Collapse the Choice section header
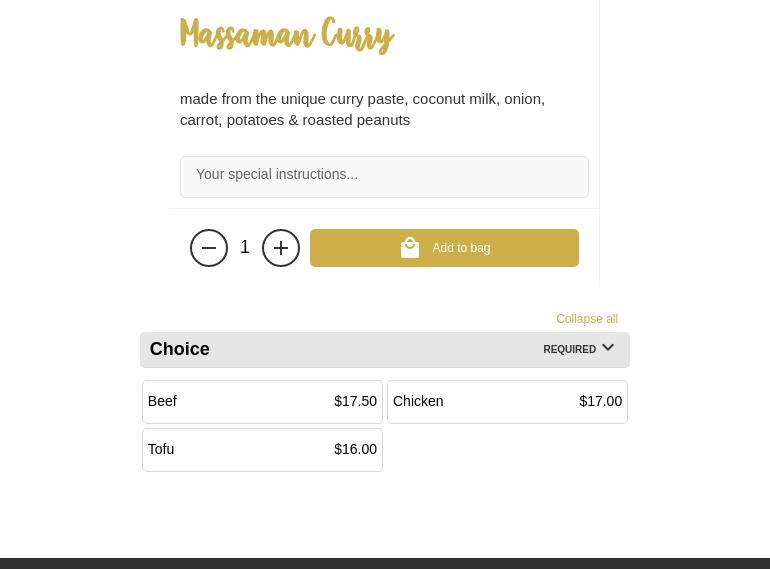Screen dimensions: 770x569 coord(384,349)
